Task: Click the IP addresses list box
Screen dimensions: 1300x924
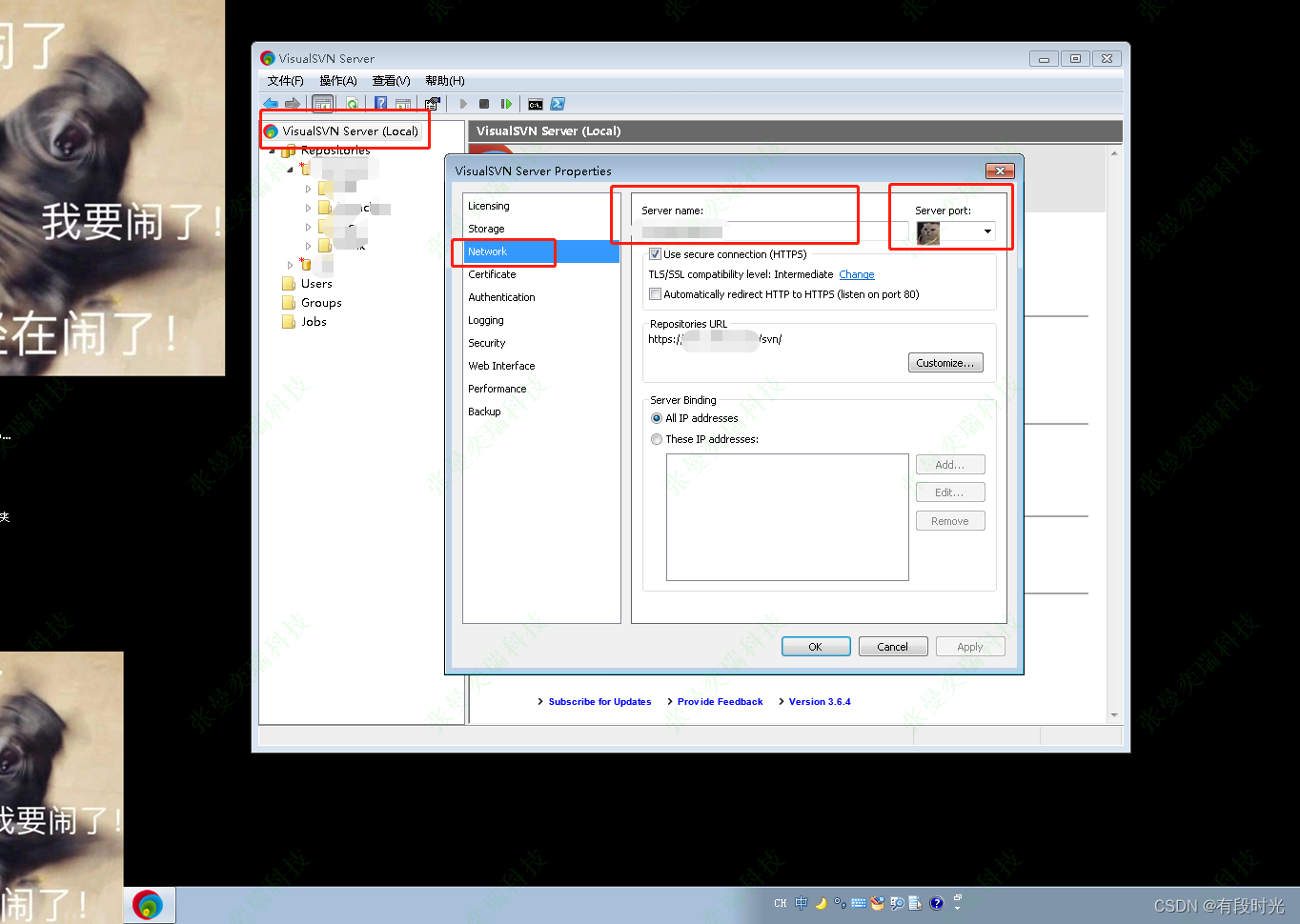Action: tap(787, 517)
